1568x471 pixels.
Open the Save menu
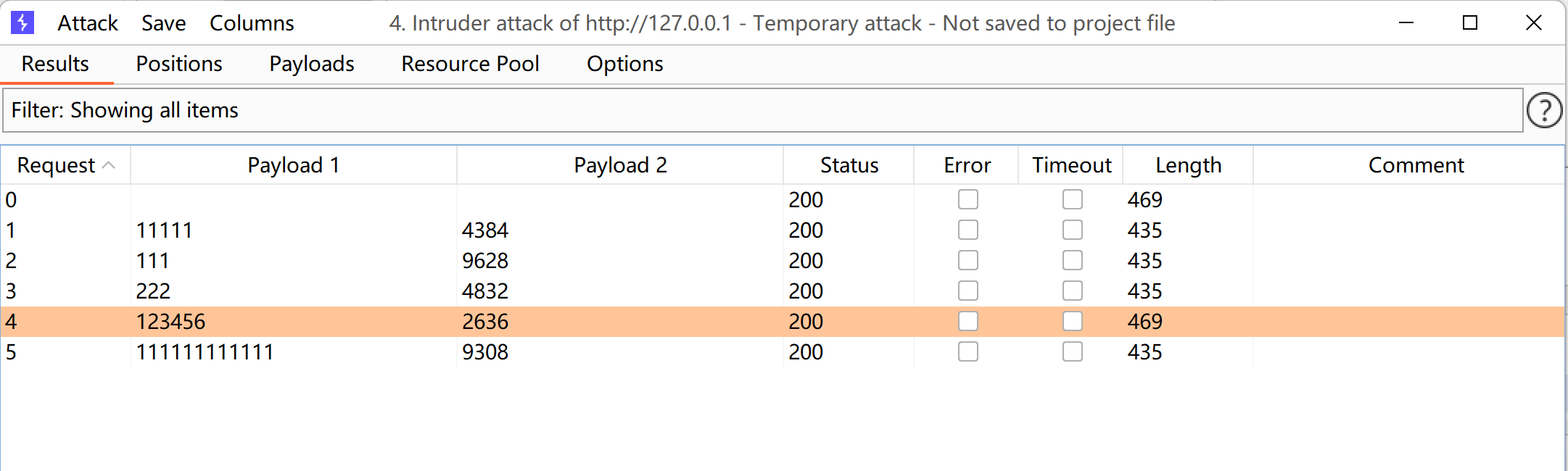click(x=163, y=23)
